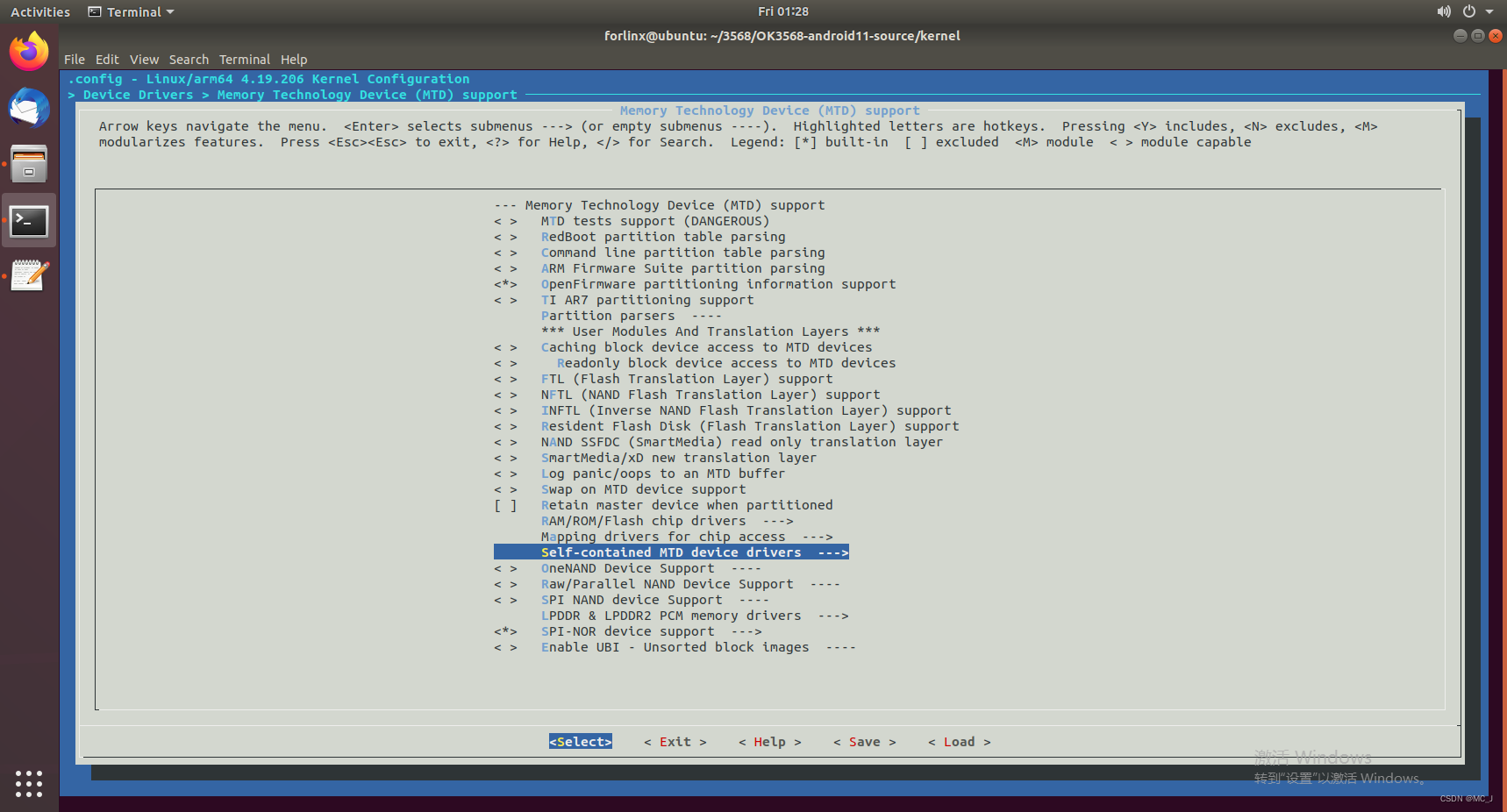1507x812 pixels.
Task: Select SPI NAND device Support row
Action: [632, 600]
